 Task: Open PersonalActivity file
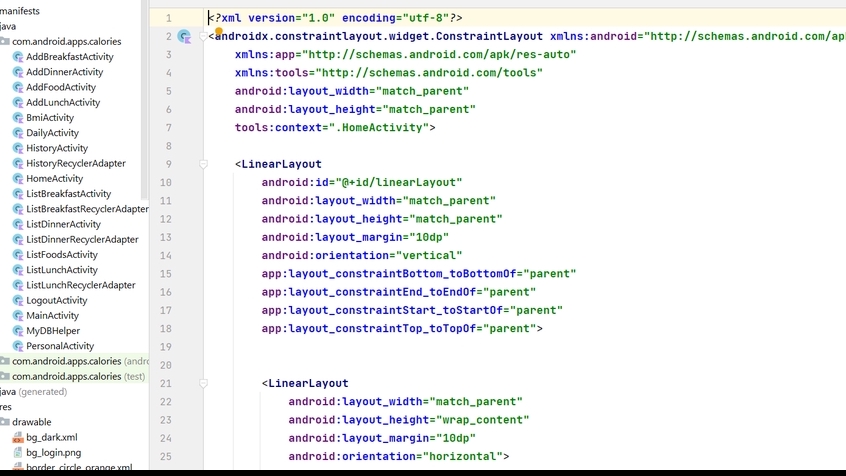pos(60,346)
